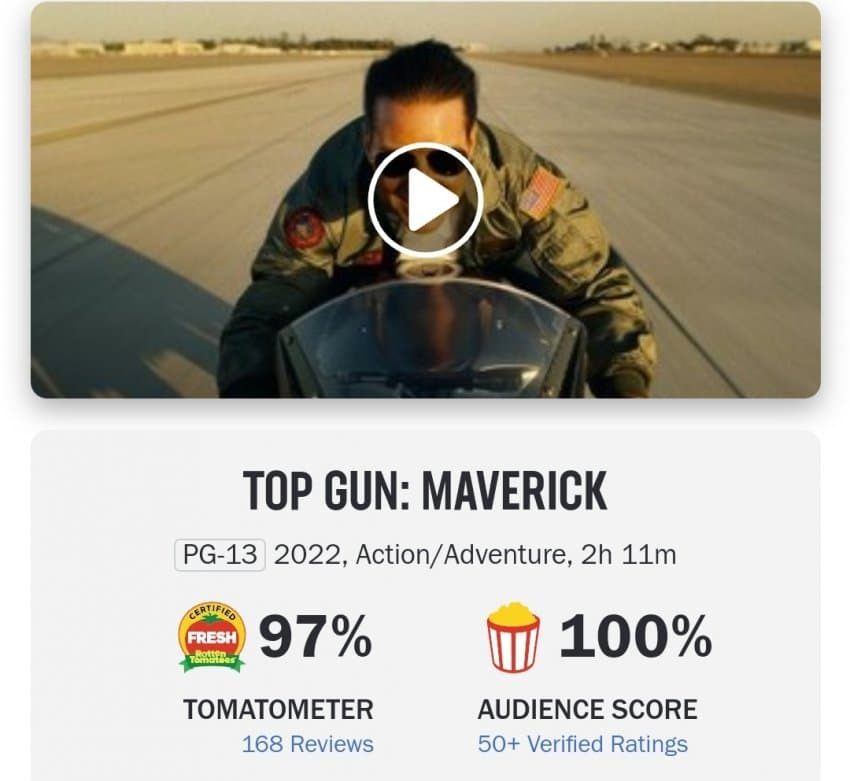Click the 2022, Action/Adventure, 2h 11m text
This screenshot has height=781, width=850.
(475, 555)
